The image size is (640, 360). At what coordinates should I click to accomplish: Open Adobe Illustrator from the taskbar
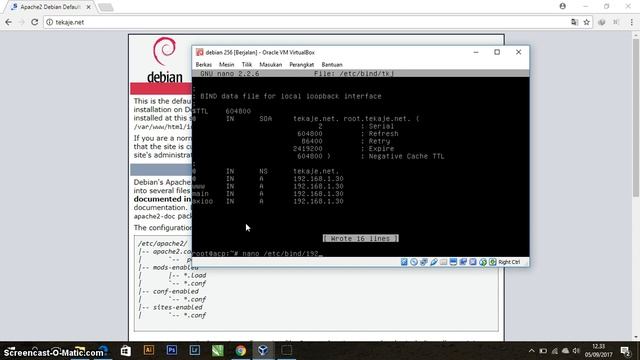[x=149, y=351]
